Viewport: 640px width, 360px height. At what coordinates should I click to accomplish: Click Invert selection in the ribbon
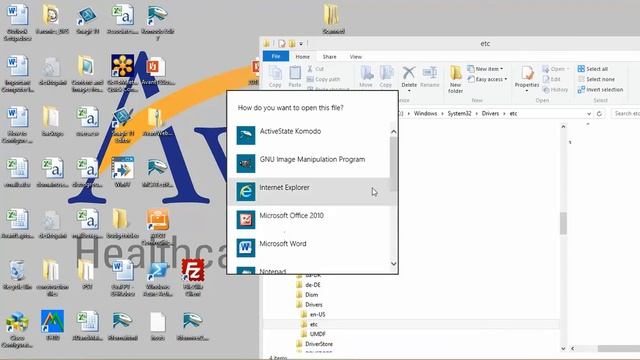pyautogui.click(x=600, y=89)
